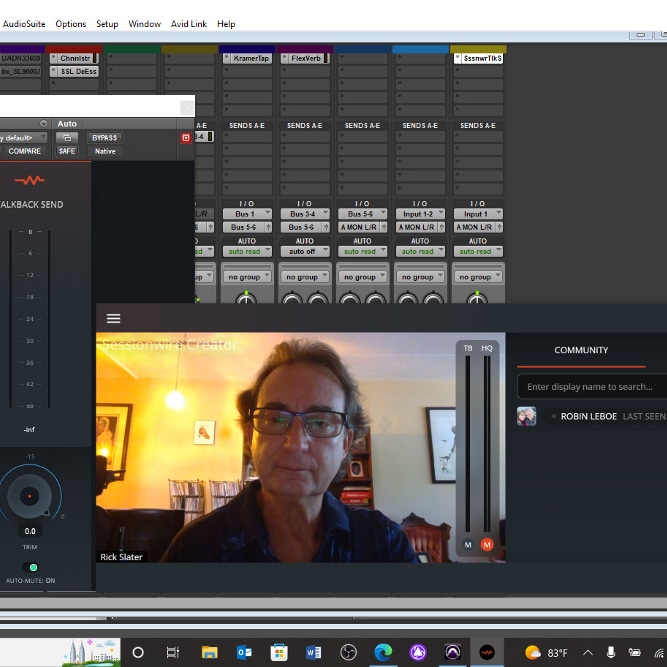
Task: Open the FlexVerb insert plugin
Action: pos(305,58)
